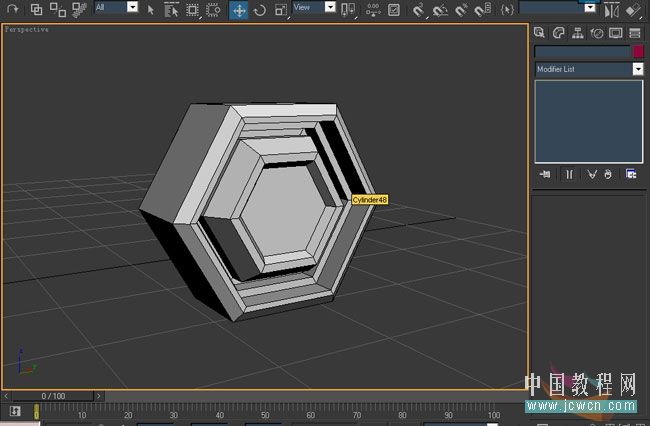The image size is (650, 426).
Task: Click Open Mini Curve Editor icon
Action: click(15, 411)
